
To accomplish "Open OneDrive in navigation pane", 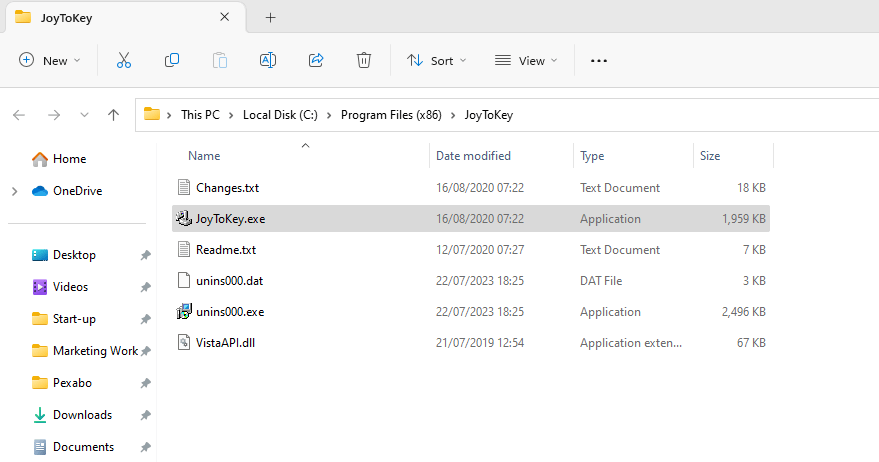I will point(67,191).
